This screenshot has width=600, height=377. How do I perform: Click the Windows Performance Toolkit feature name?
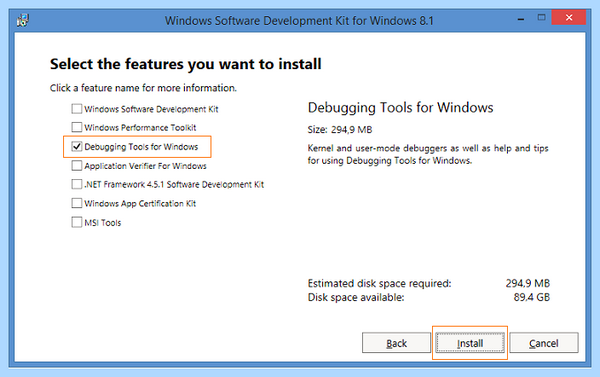[x=140, y=127]
